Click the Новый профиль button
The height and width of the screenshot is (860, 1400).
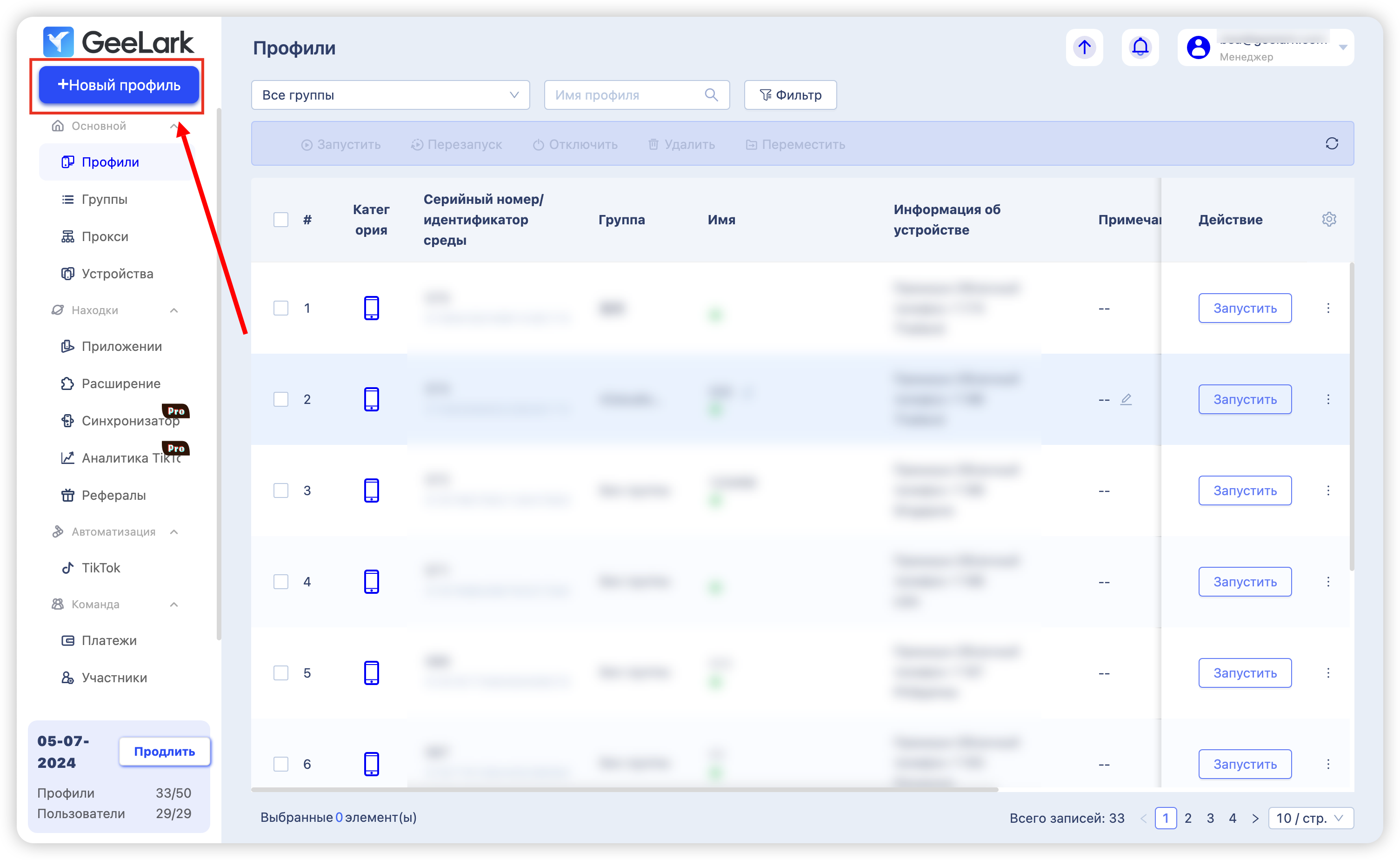(119, 85)
